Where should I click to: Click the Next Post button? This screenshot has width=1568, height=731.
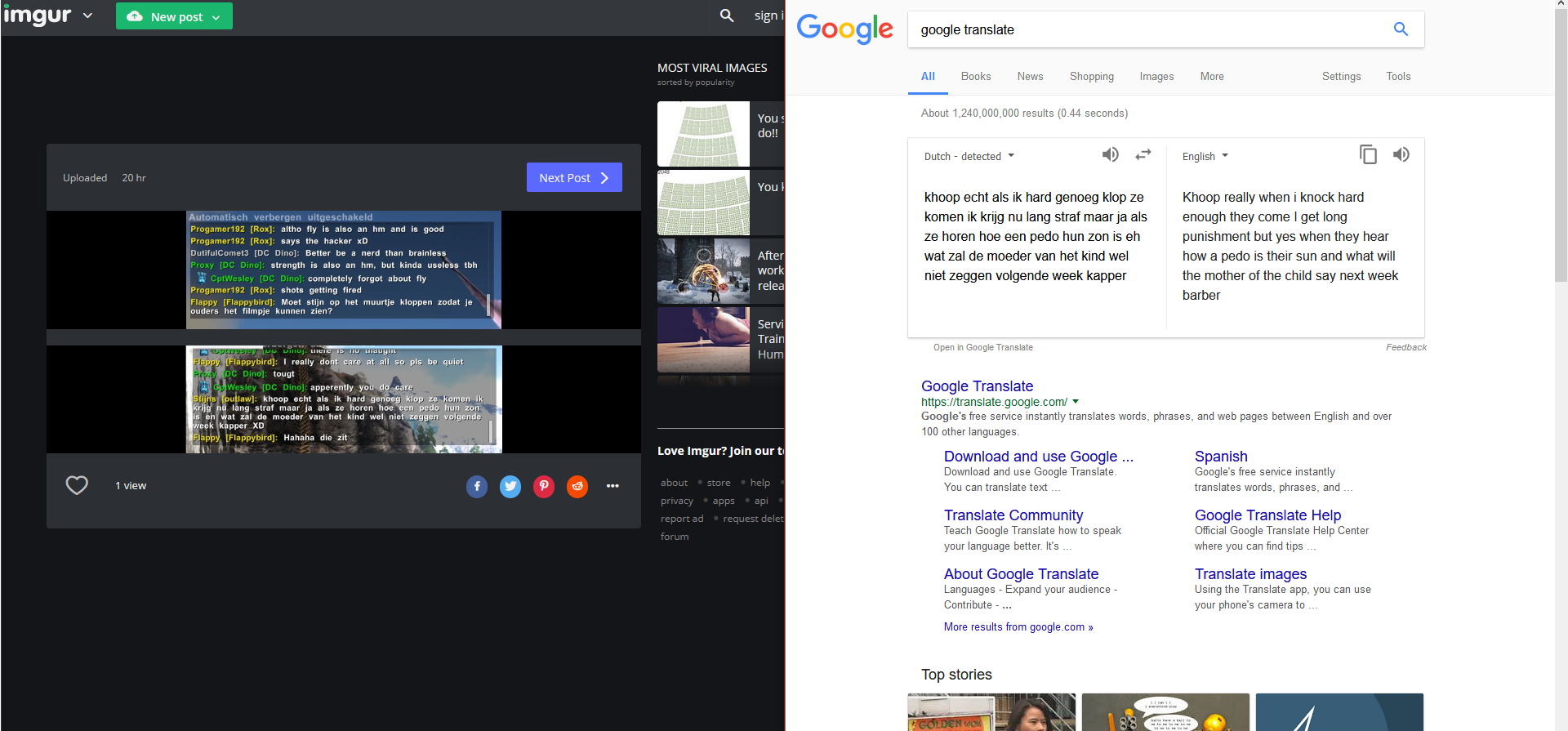[574, 177]
